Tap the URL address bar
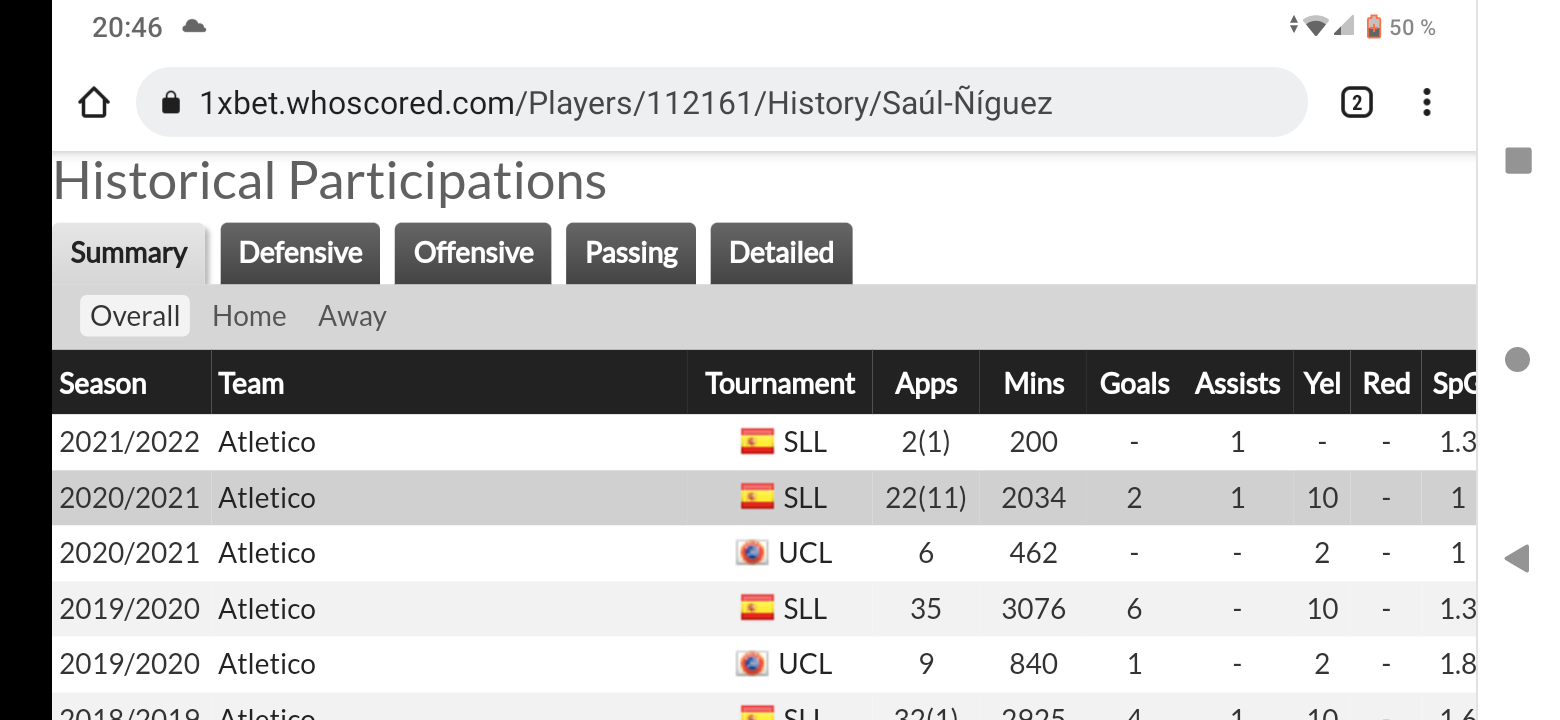Viewport: 1560px width, 720px height. pyautogui.click(x=700, y=102)
